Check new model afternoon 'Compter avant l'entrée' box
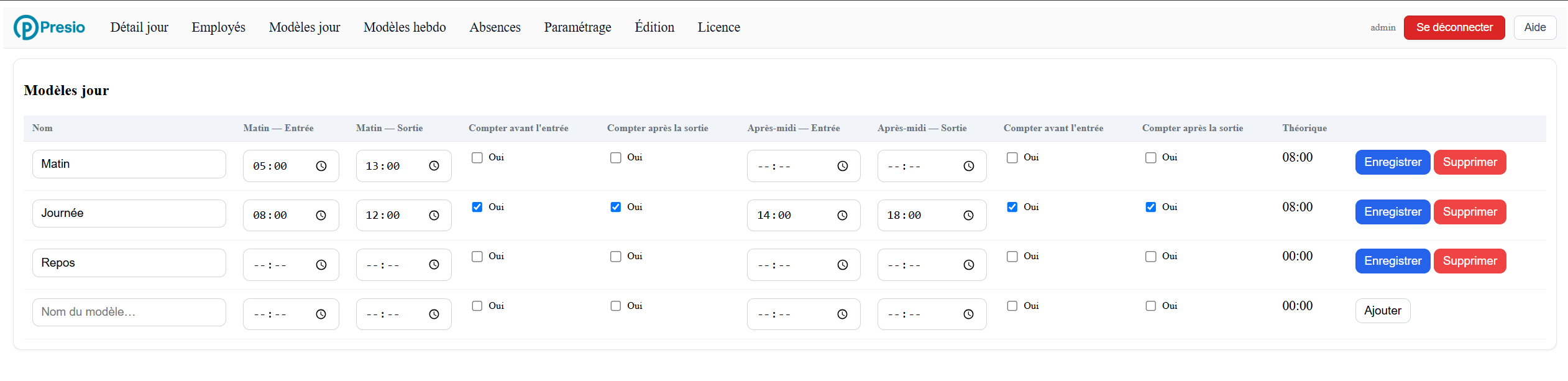The image size is (1568, 381). [1012, 306]
